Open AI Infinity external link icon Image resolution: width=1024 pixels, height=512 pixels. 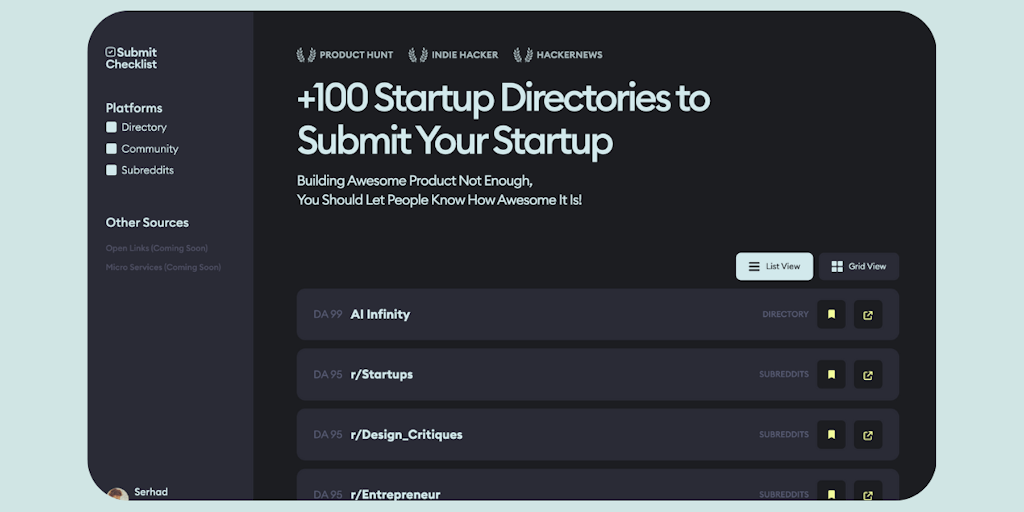[867, 314]
